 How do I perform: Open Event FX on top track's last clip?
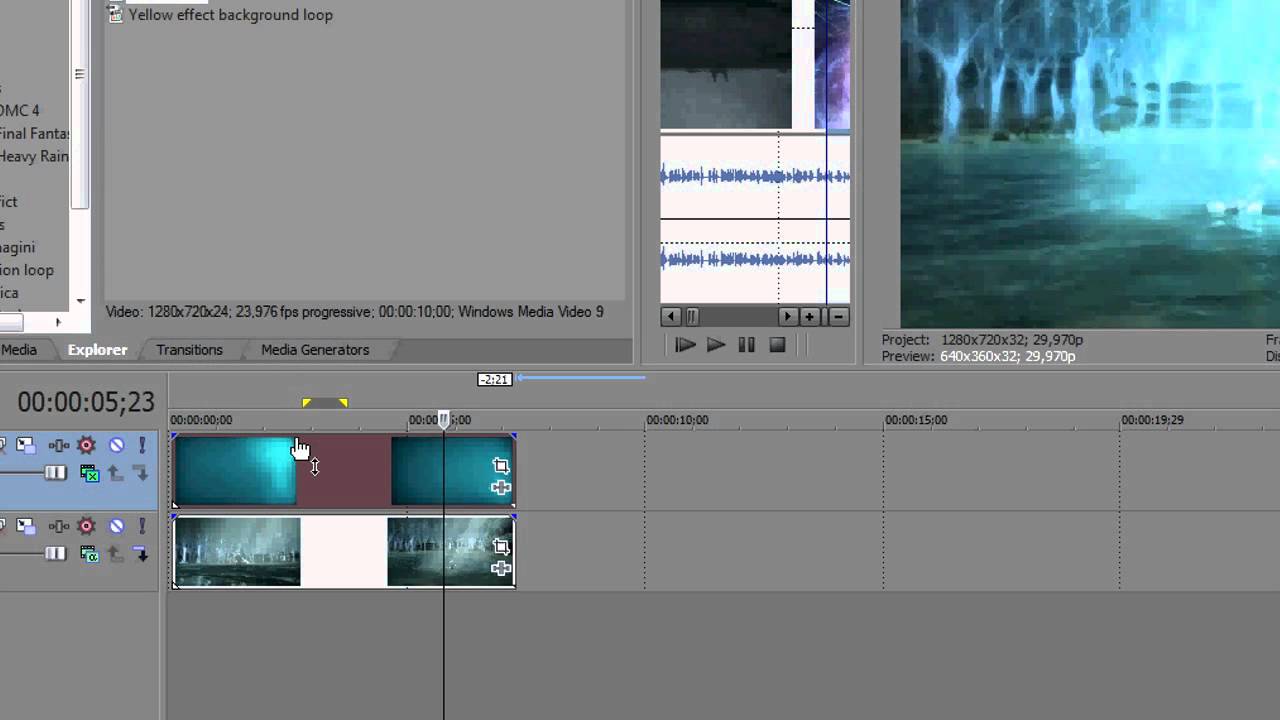501,487
